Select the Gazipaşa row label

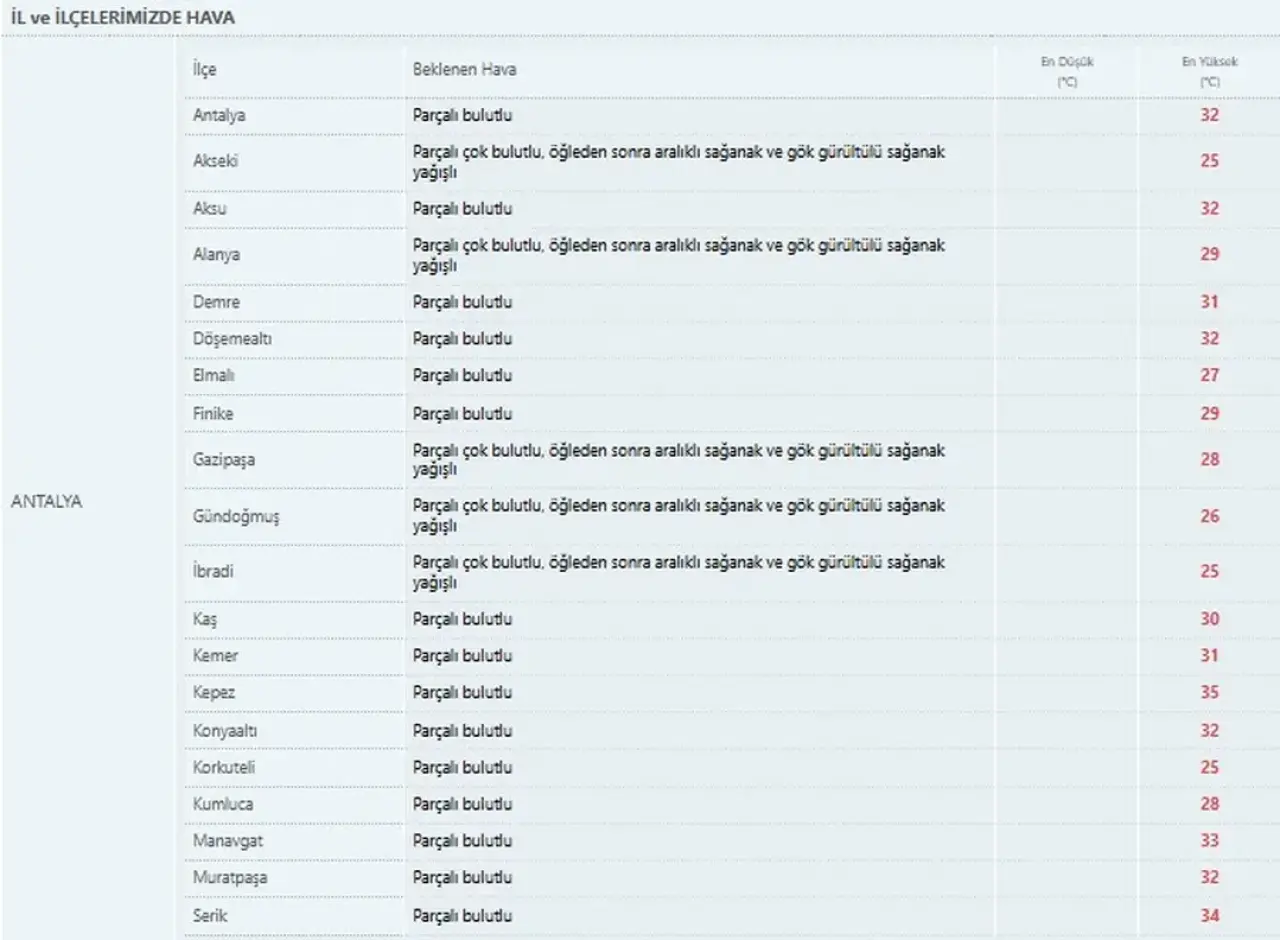[x=222, y=461]
